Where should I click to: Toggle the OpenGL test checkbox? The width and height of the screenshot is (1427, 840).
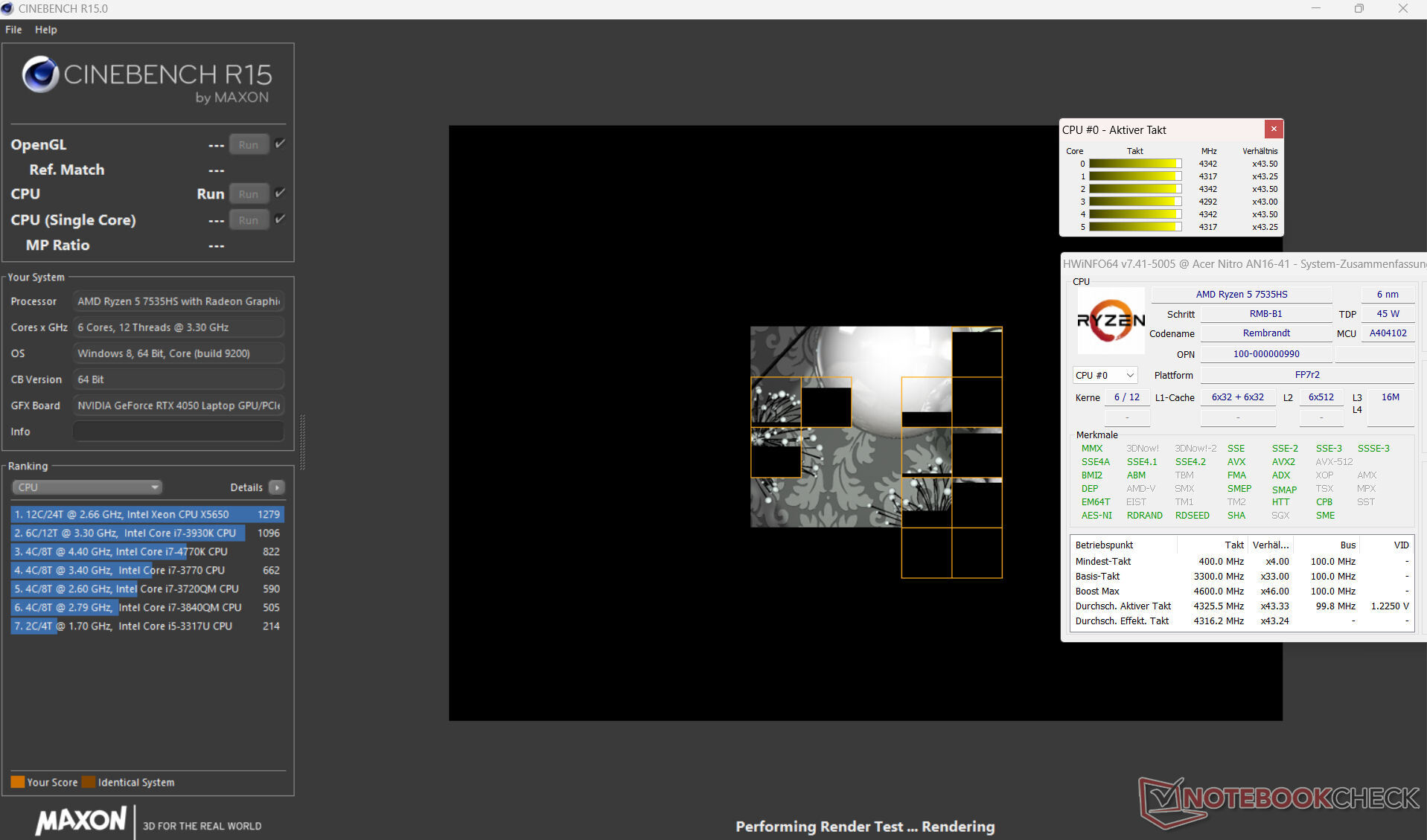coord(280,144)
